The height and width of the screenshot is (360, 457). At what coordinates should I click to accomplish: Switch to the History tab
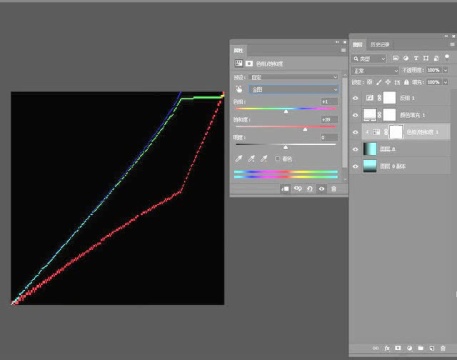tap(380, 44)
